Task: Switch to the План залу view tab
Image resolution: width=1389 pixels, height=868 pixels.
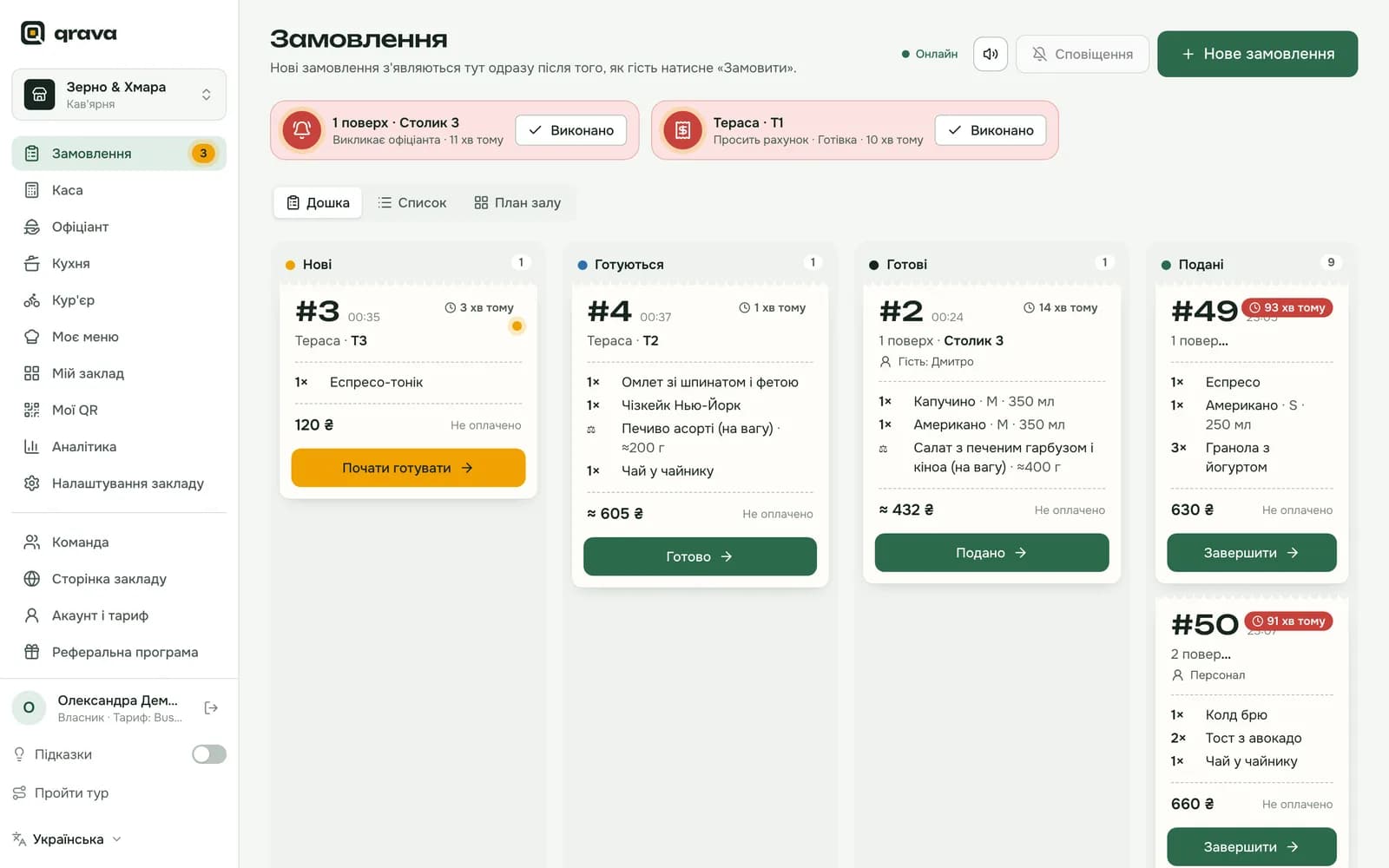Action: (x=517, y=202)
